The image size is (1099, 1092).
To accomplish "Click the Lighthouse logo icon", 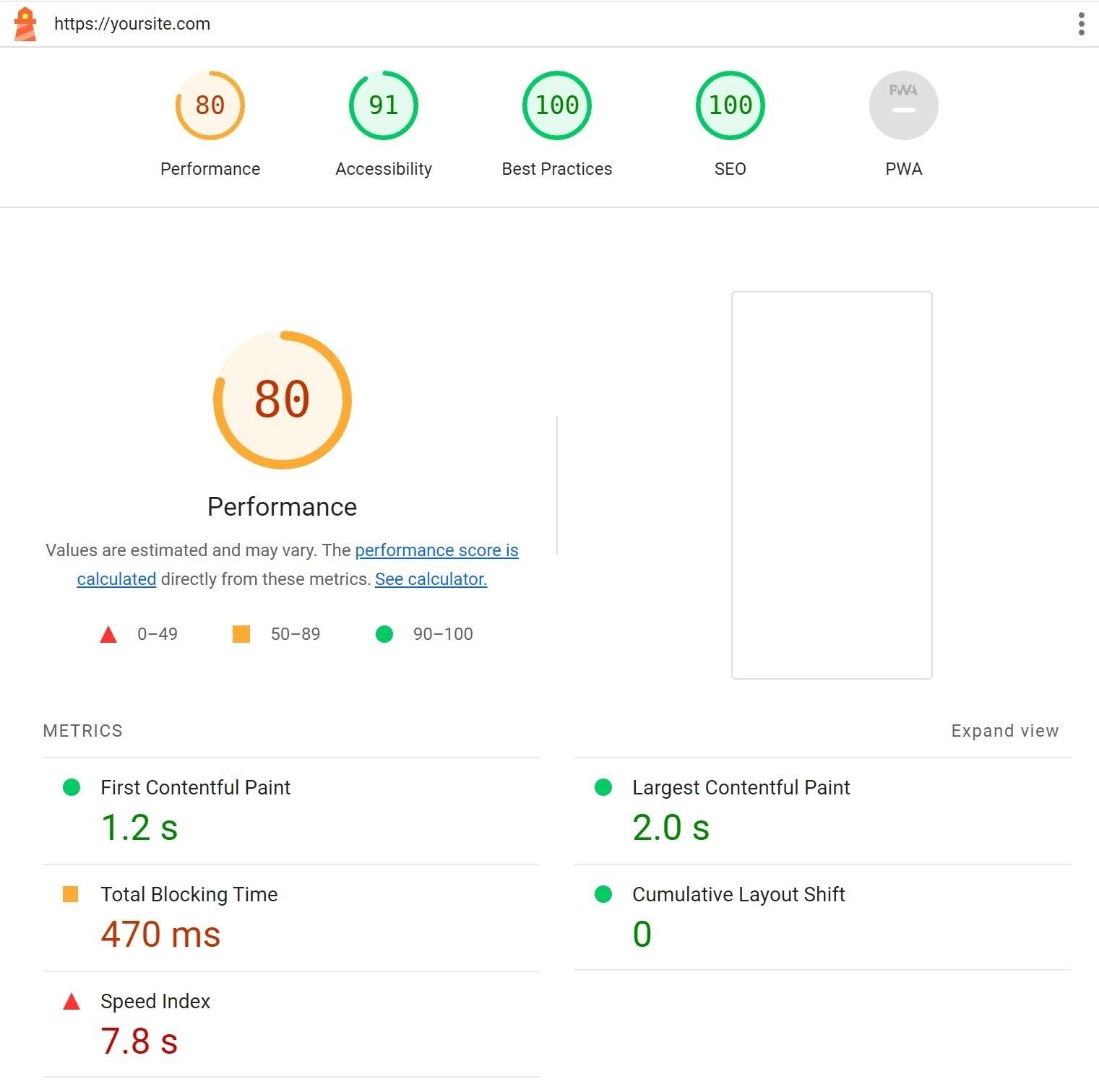I will [x=25, y=24].
